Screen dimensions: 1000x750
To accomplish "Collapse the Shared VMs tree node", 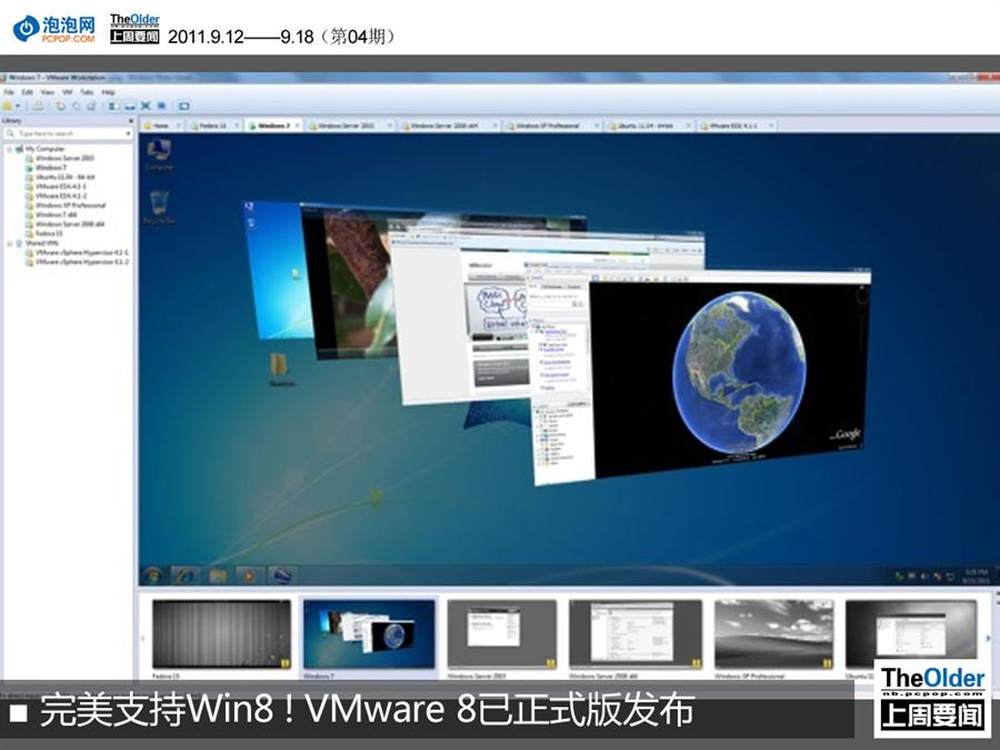I will coord(10,244).
